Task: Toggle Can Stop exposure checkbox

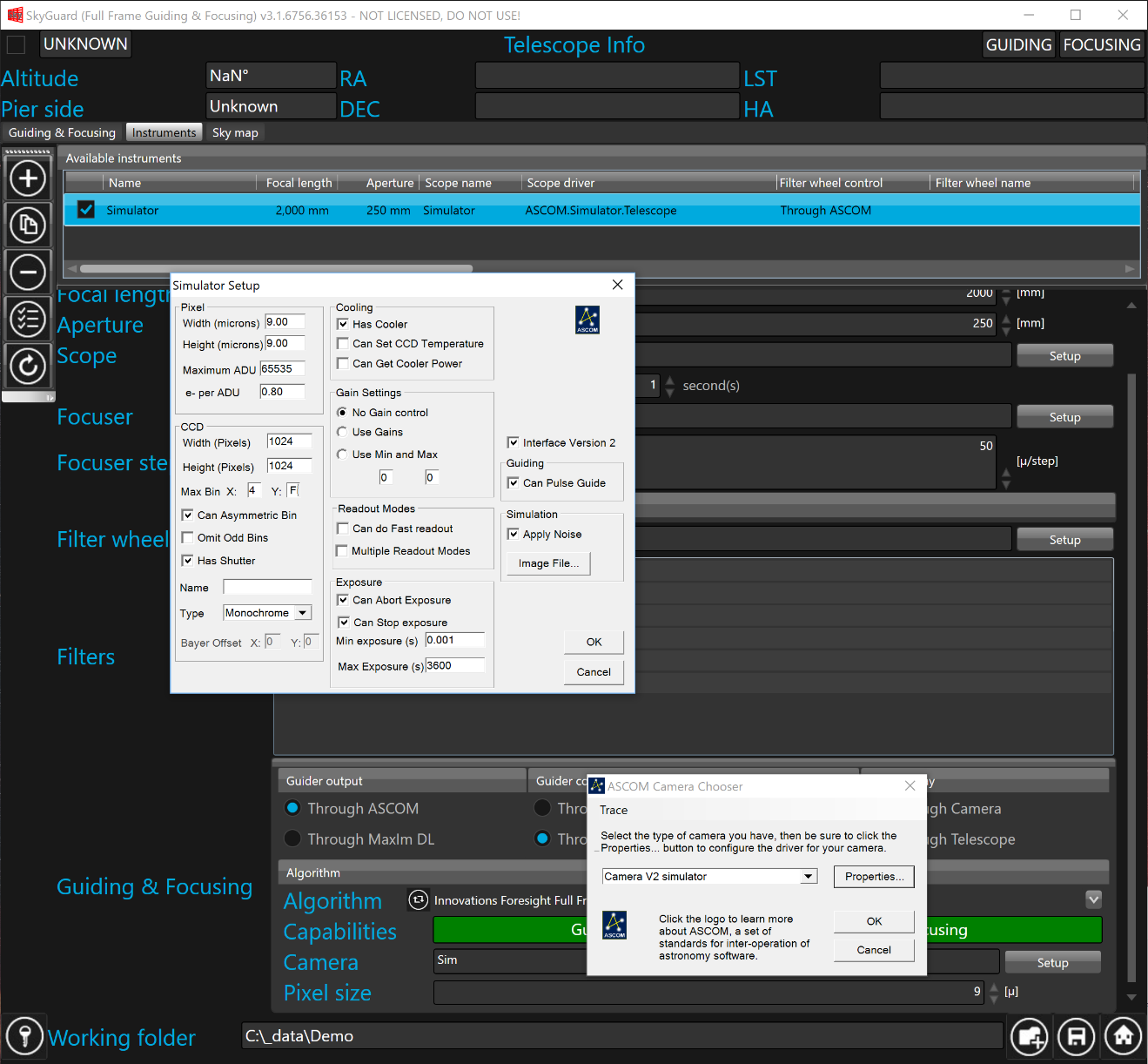Action: pos(344,623)
